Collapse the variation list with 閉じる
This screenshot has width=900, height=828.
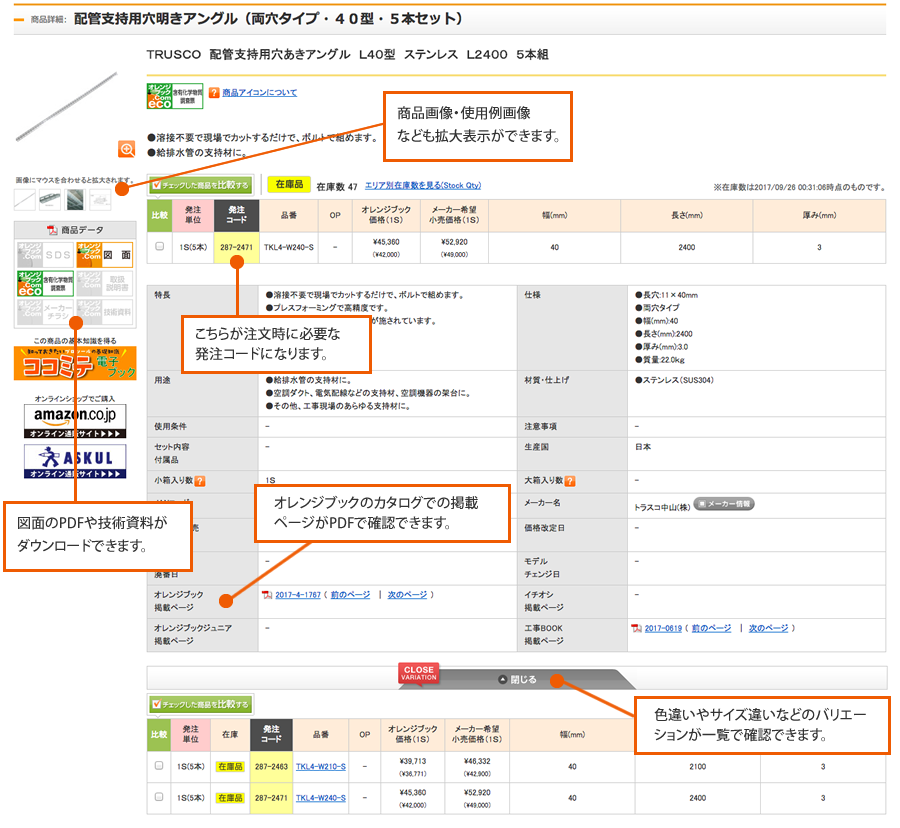coord(517,679)
